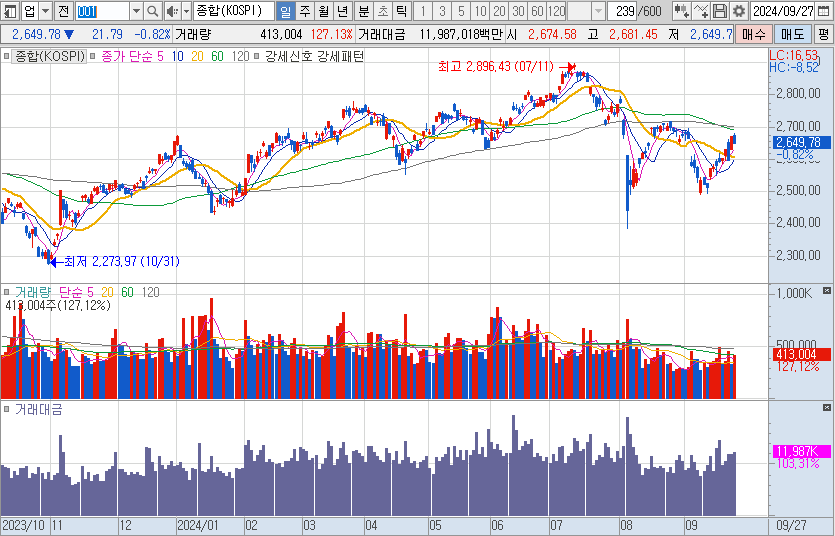Select 종합(KOSPI) chart legend label
This screenshot has height=536, width=835.
point(50,56)
